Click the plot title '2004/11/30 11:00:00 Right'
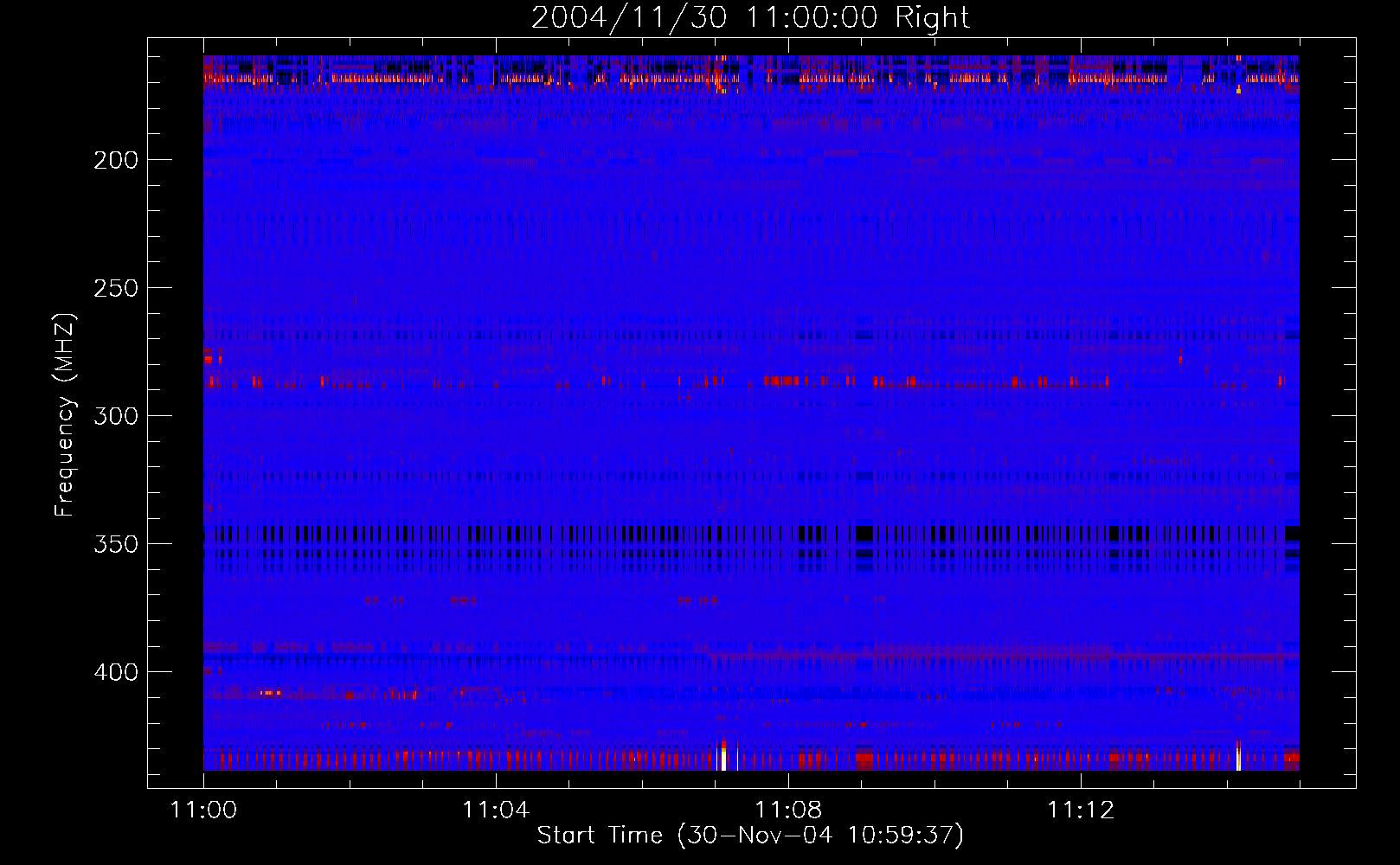 [750, 17]
